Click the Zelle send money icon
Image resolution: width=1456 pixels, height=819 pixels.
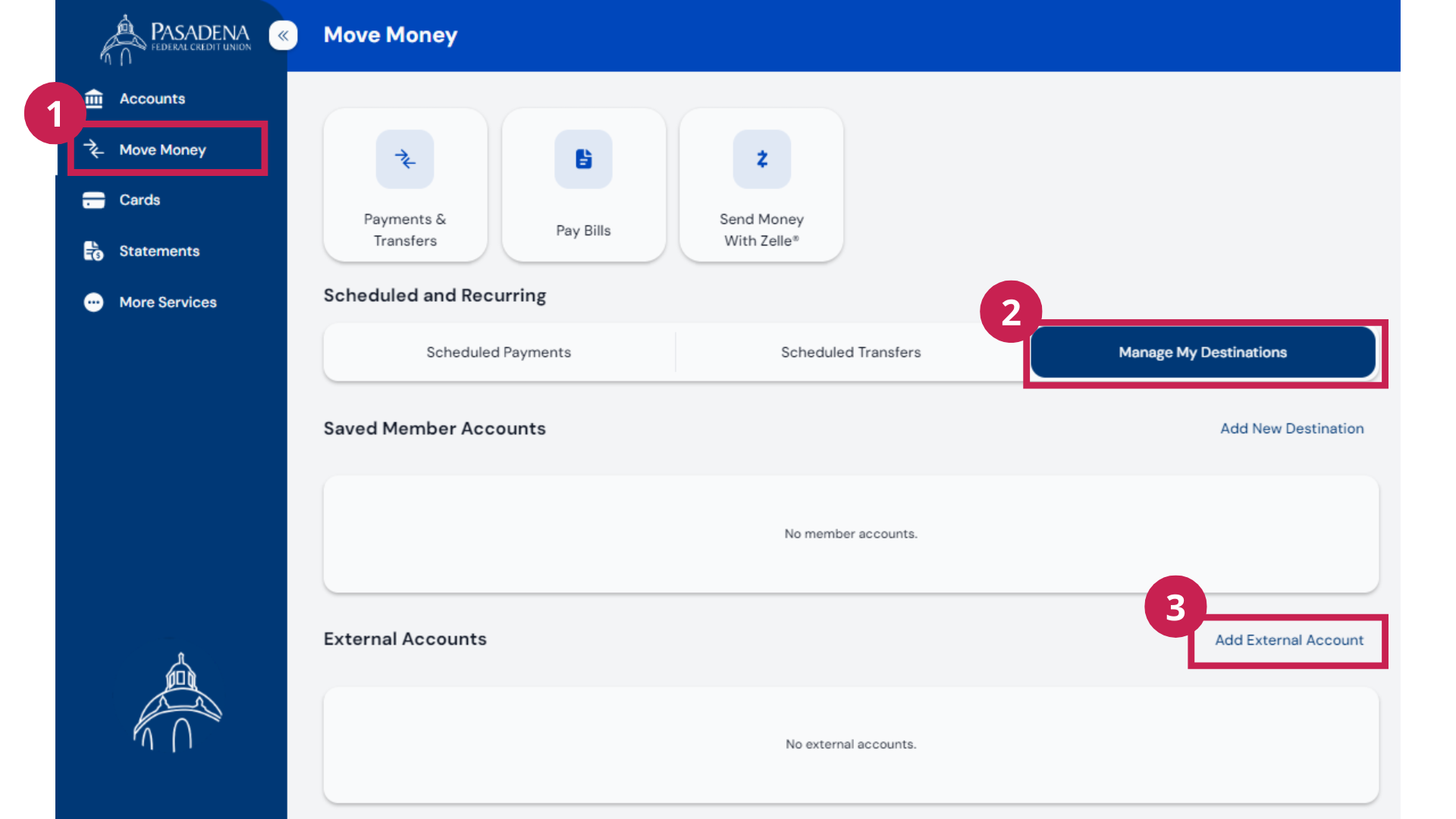pos(761,159)
